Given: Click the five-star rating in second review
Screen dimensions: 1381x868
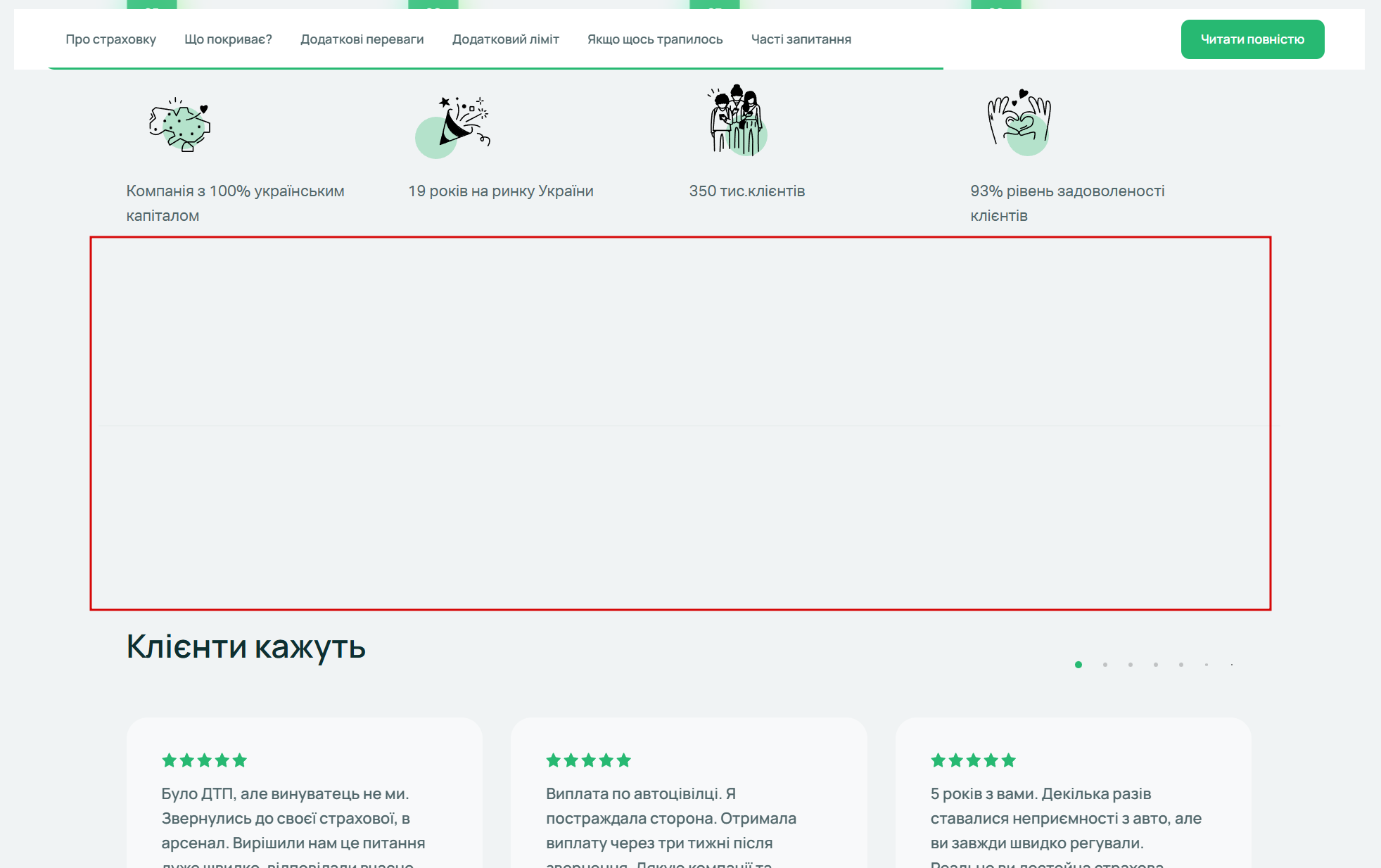Looking at the screenshot, I should point(588,760).
